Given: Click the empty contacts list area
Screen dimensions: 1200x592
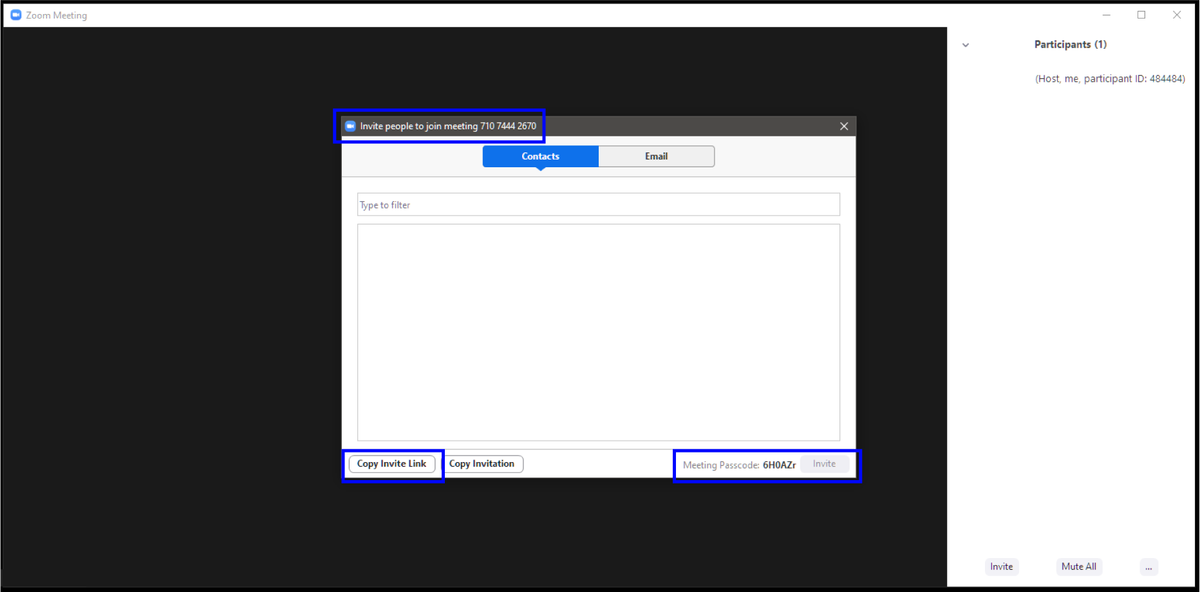Looking at the screenshot, I should click(x=598, y=332).
